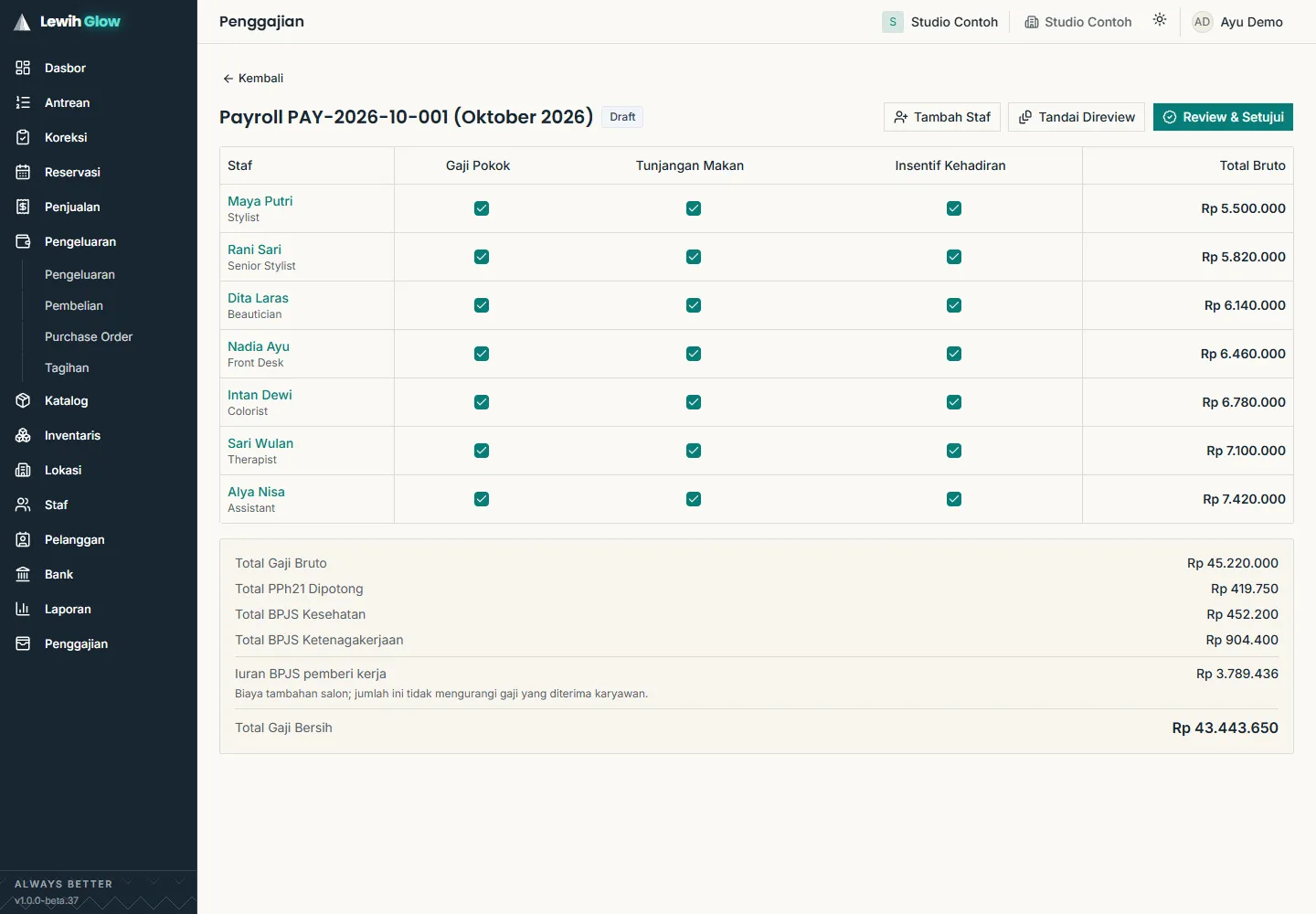
Task: Click the Pengeluaran wallet icon
Action: point(23,241)
